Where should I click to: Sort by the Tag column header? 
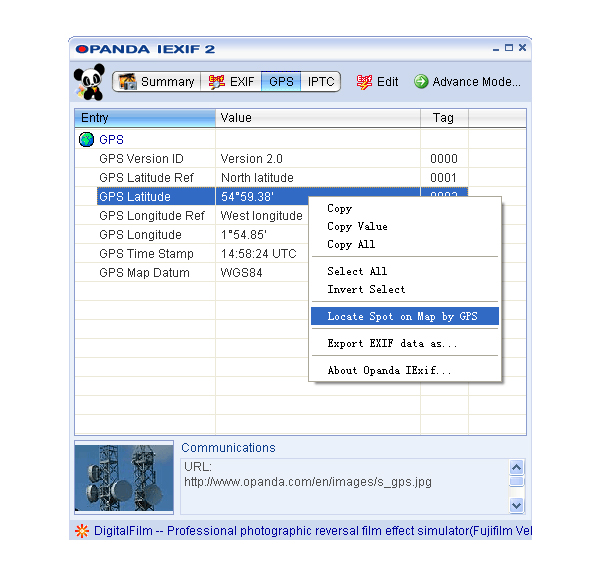(x=444, y=118)
